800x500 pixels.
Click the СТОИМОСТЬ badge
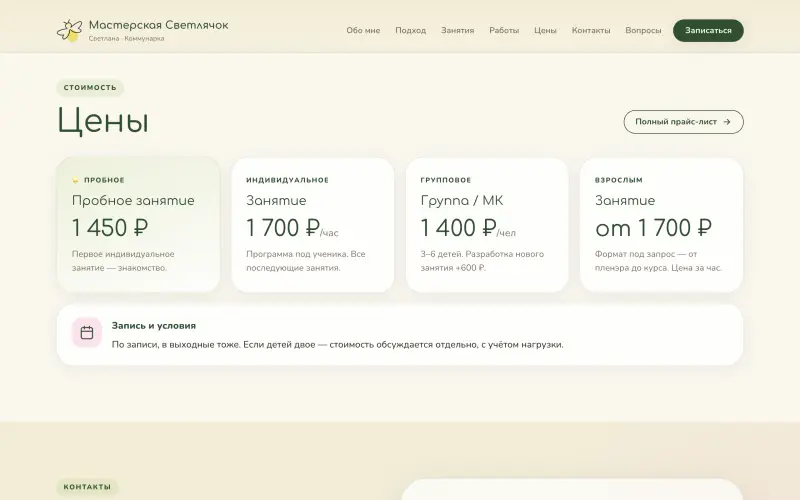90,88
